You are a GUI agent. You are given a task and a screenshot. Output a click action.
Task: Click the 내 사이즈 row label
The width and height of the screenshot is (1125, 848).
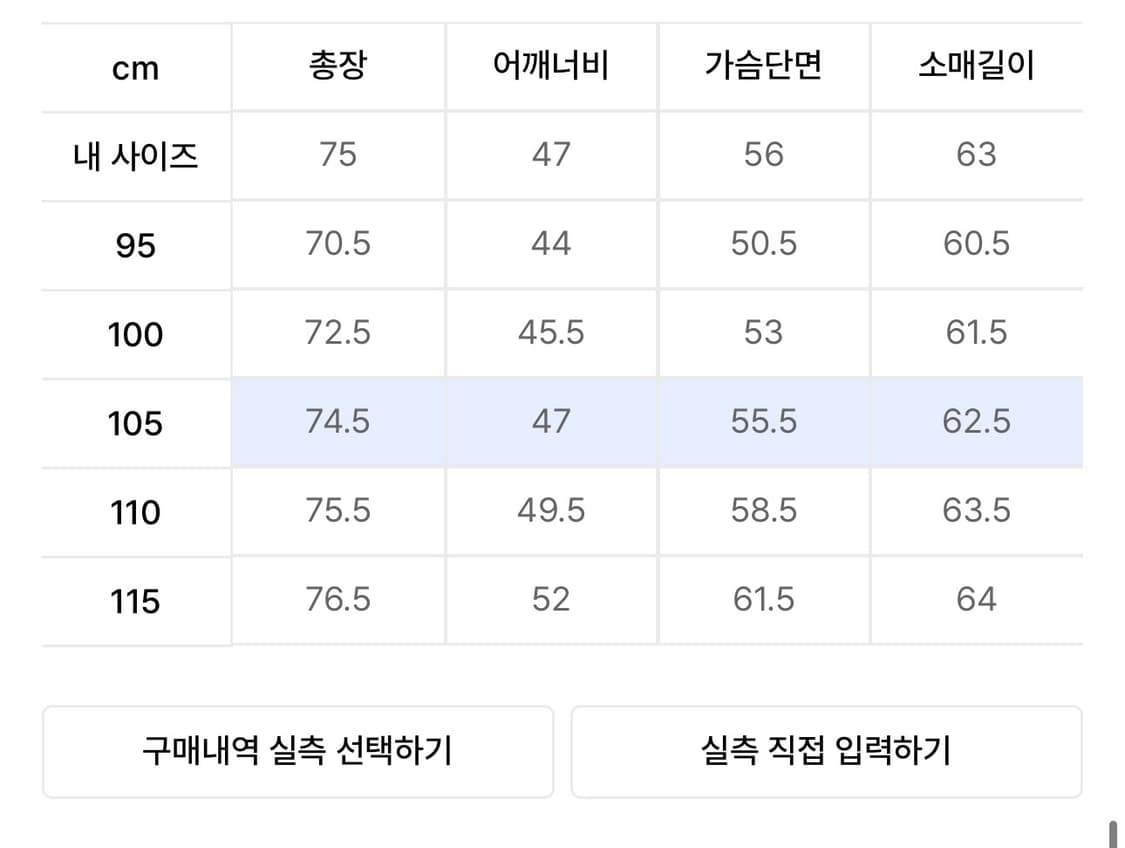pos(136,156)
